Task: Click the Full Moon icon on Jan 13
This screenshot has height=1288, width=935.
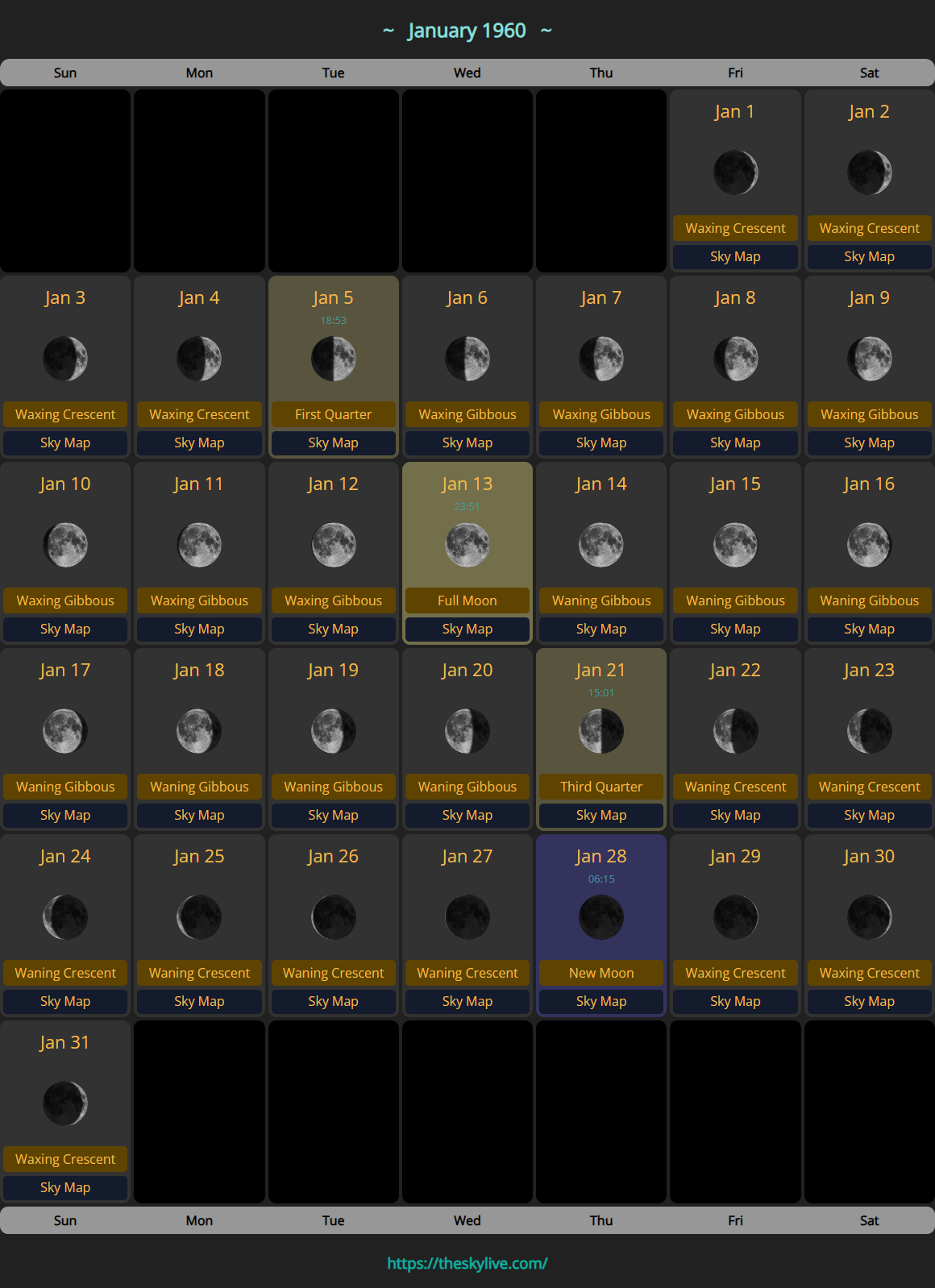Action: [x=467, y=545]
